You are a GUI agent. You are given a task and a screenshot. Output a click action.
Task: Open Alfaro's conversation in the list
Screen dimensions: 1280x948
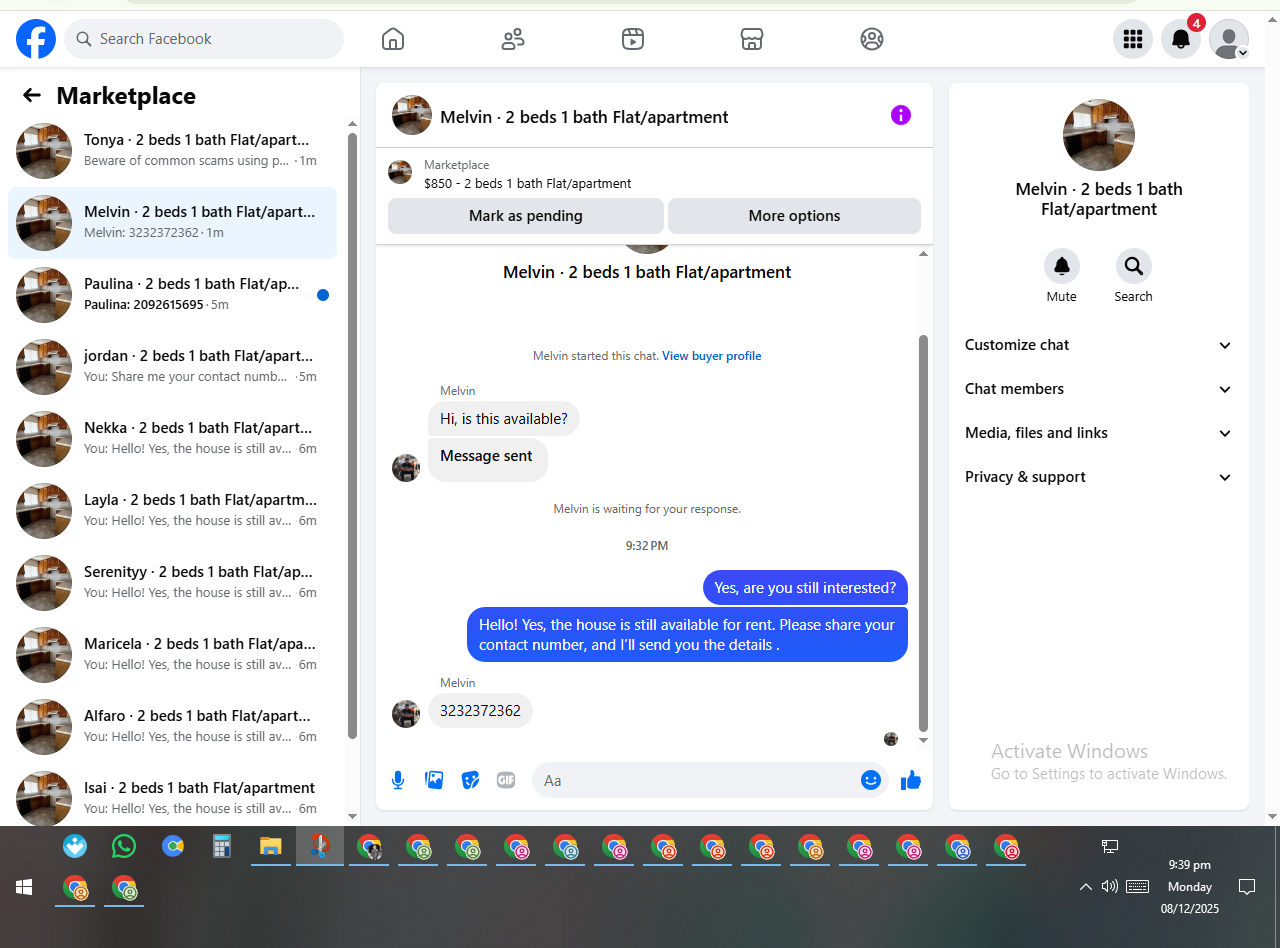[x=173, y=727]
